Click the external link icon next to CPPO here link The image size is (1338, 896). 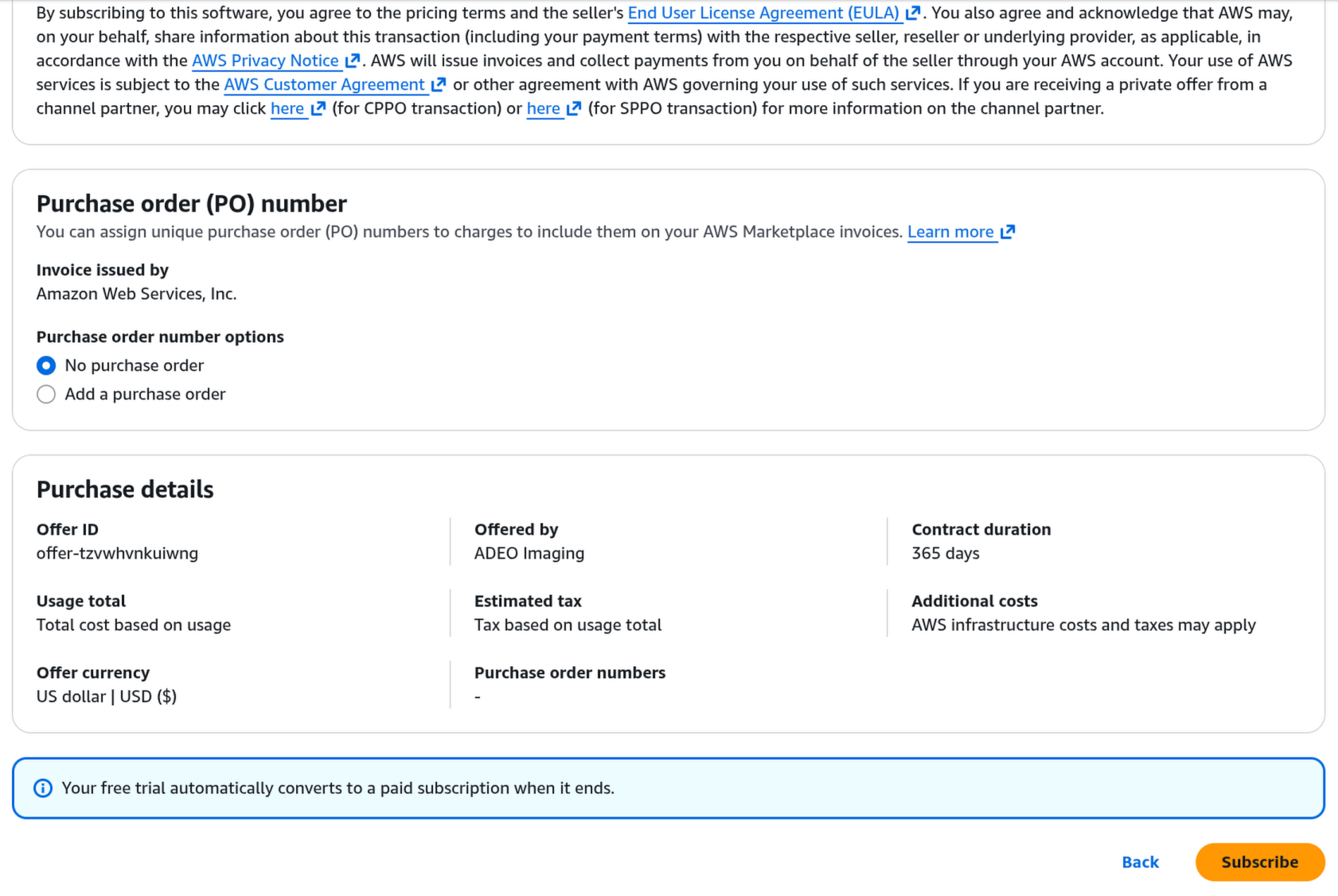[317, 109]
